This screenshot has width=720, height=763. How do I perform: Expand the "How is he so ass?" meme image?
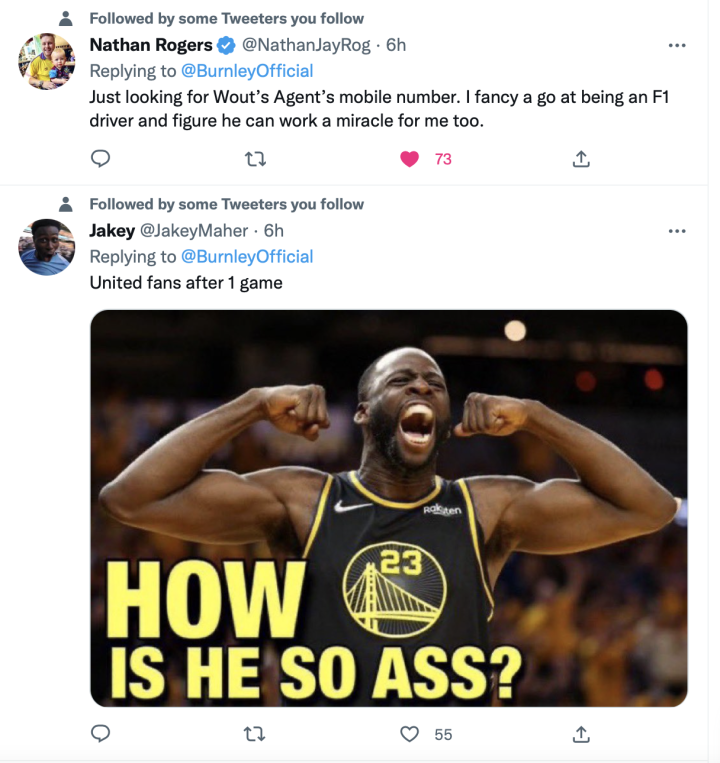pos(388,508)
